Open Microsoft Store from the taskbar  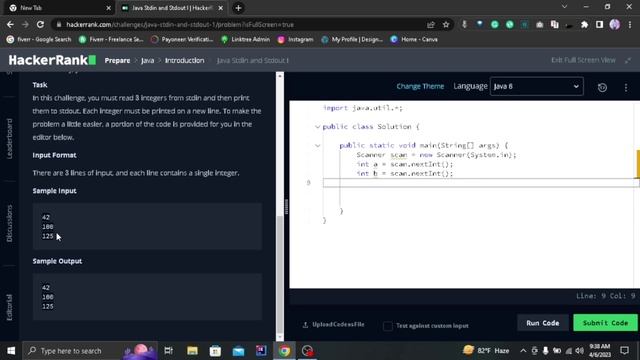[215, 351]
